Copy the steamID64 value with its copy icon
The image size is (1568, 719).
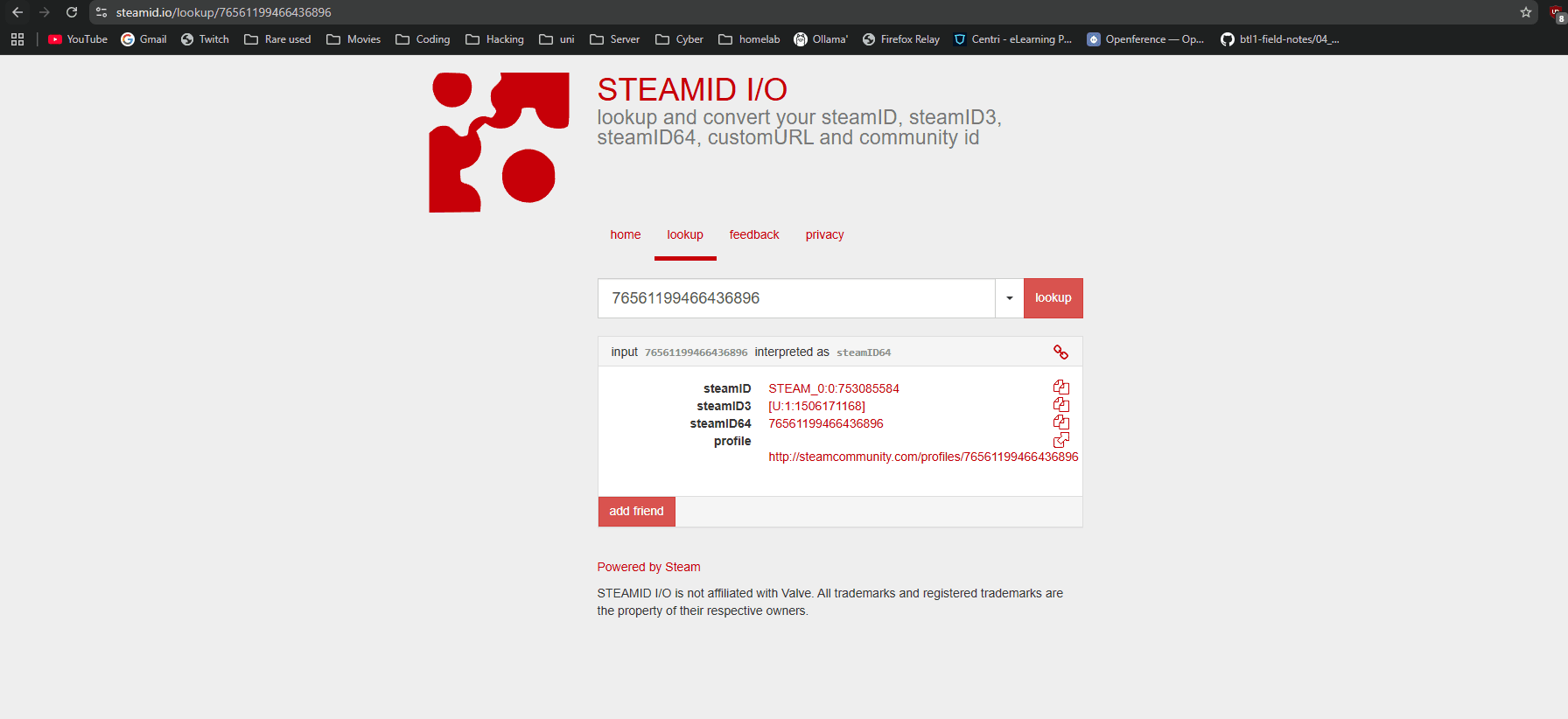point(1060,422)
